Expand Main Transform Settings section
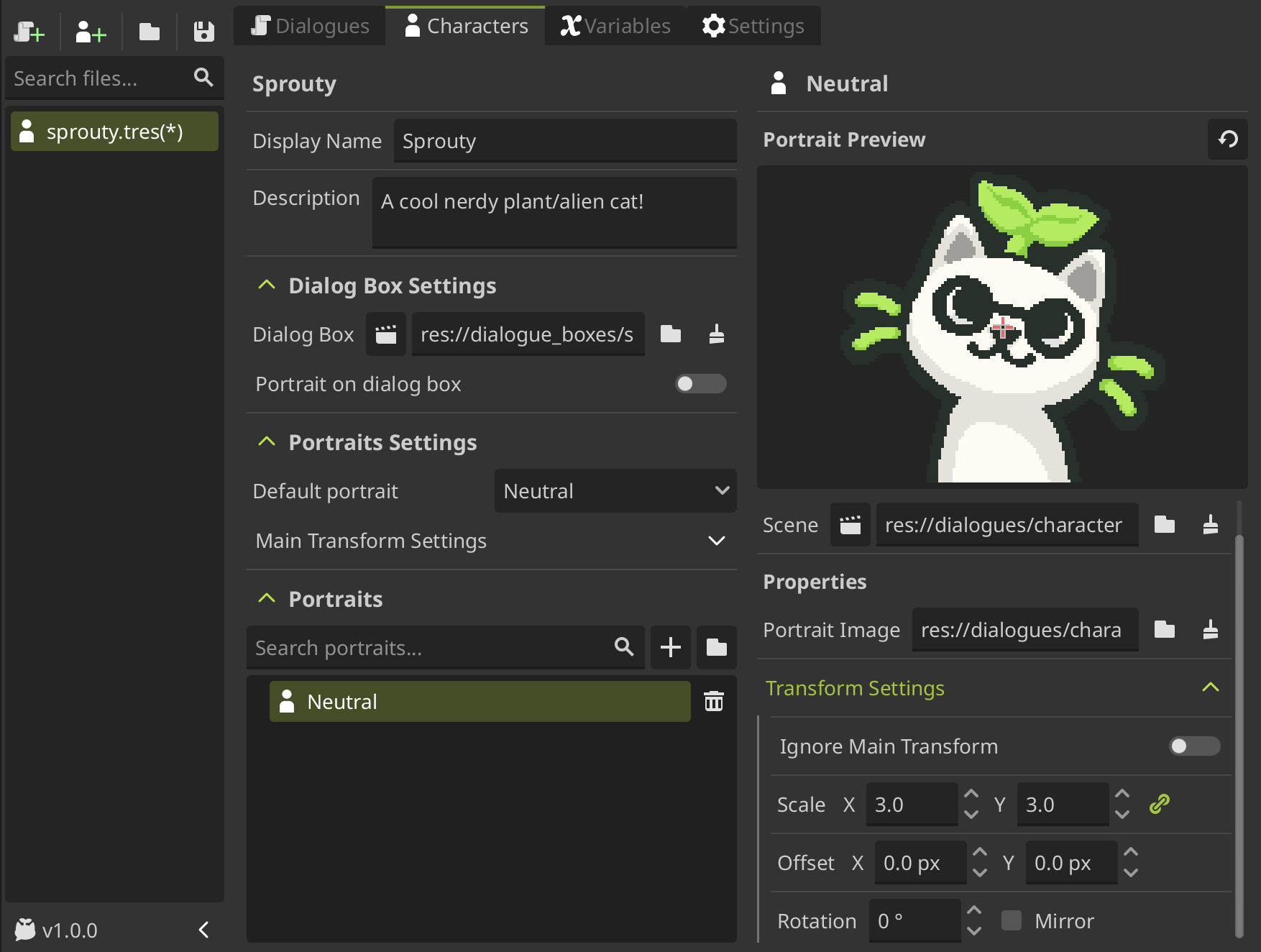This screenshot has height=952, width=1261. (716, 541)
